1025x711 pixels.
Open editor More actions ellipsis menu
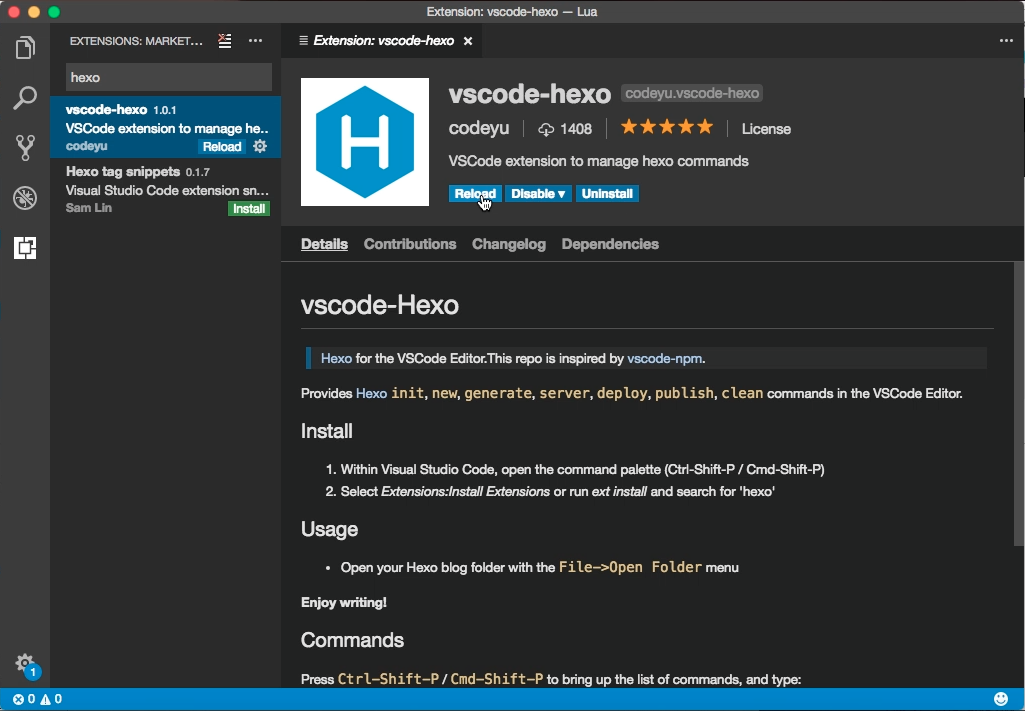(1006, 41)
